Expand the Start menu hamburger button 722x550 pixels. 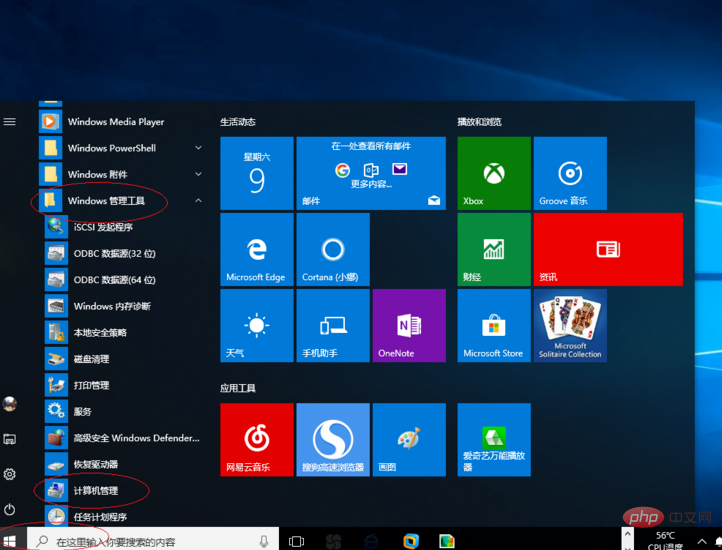[10, 122]
